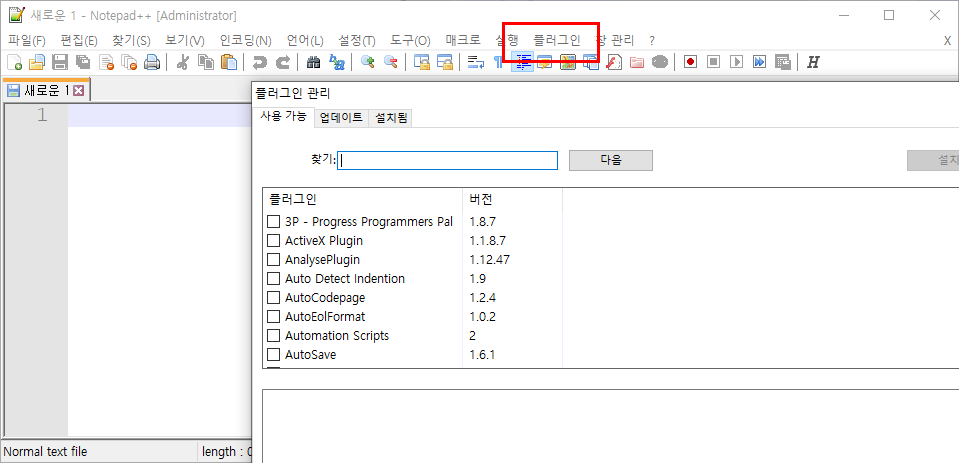The image size is (959, 463).
Task: Enable the Auto Detect Indention checkbox
Action: 273,278
